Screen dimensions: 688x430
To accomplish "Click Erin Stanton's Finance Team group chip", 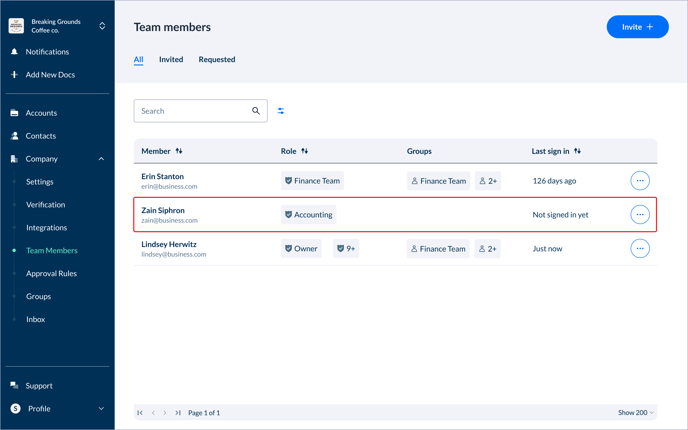I will click(438, 181).
